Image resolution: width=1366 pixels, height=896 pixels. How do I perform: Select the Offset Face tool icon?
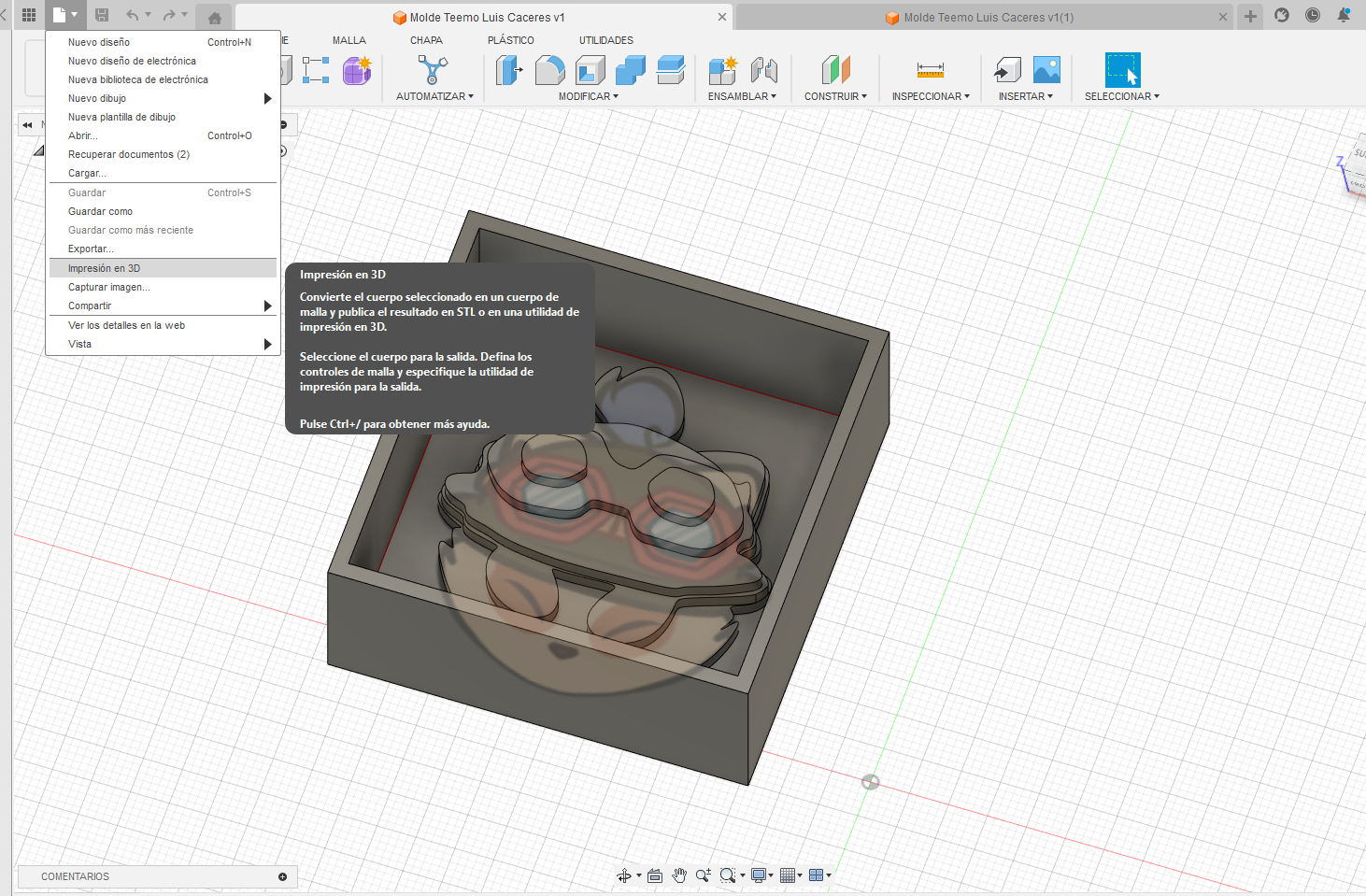(x=671, y=70)
